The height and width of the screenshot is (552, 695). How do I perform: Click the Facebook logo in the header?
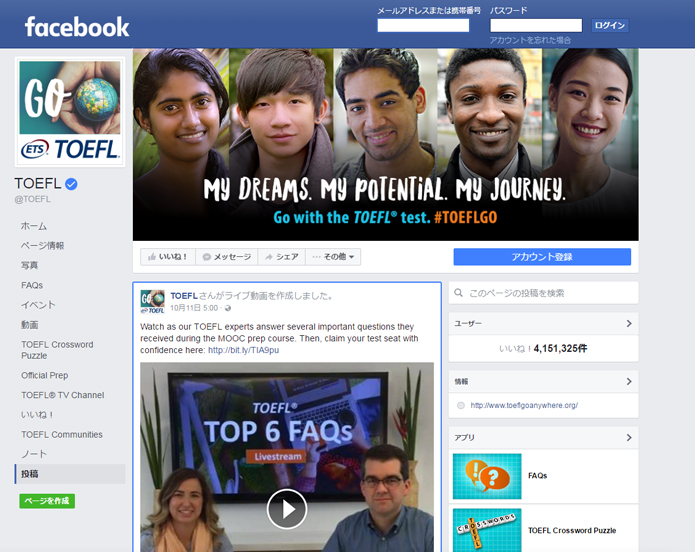[77, 27]
